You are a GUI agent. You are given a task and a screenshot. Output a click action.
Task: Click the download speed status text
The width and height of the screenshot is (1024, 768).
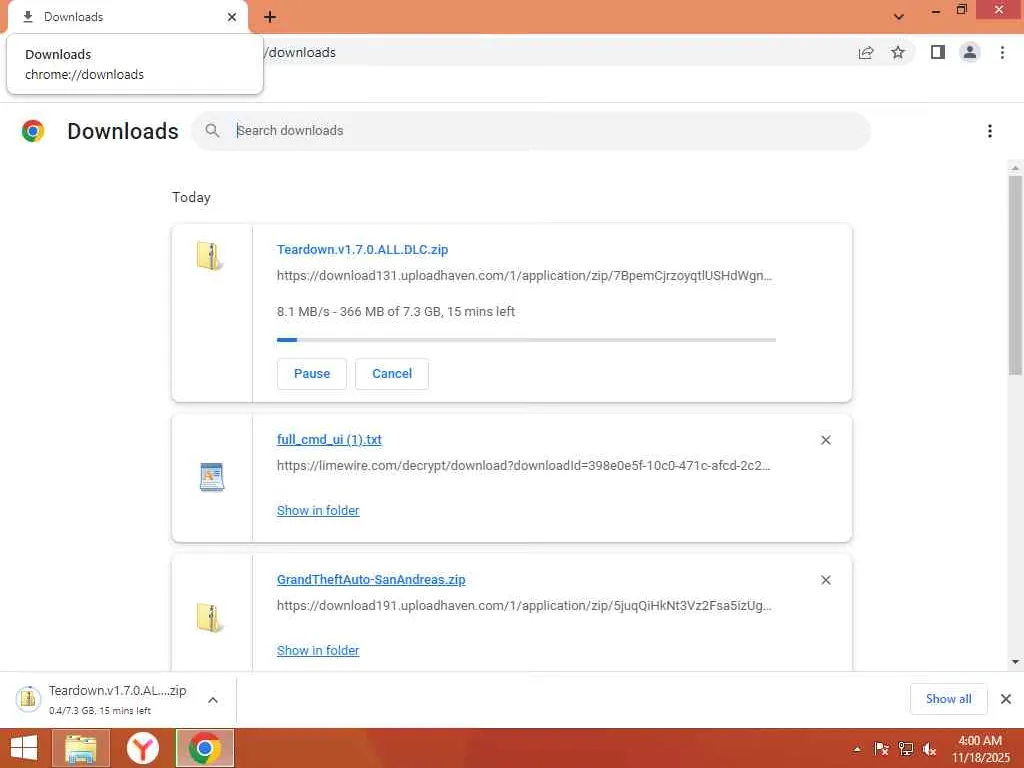[x=396, y=312]
